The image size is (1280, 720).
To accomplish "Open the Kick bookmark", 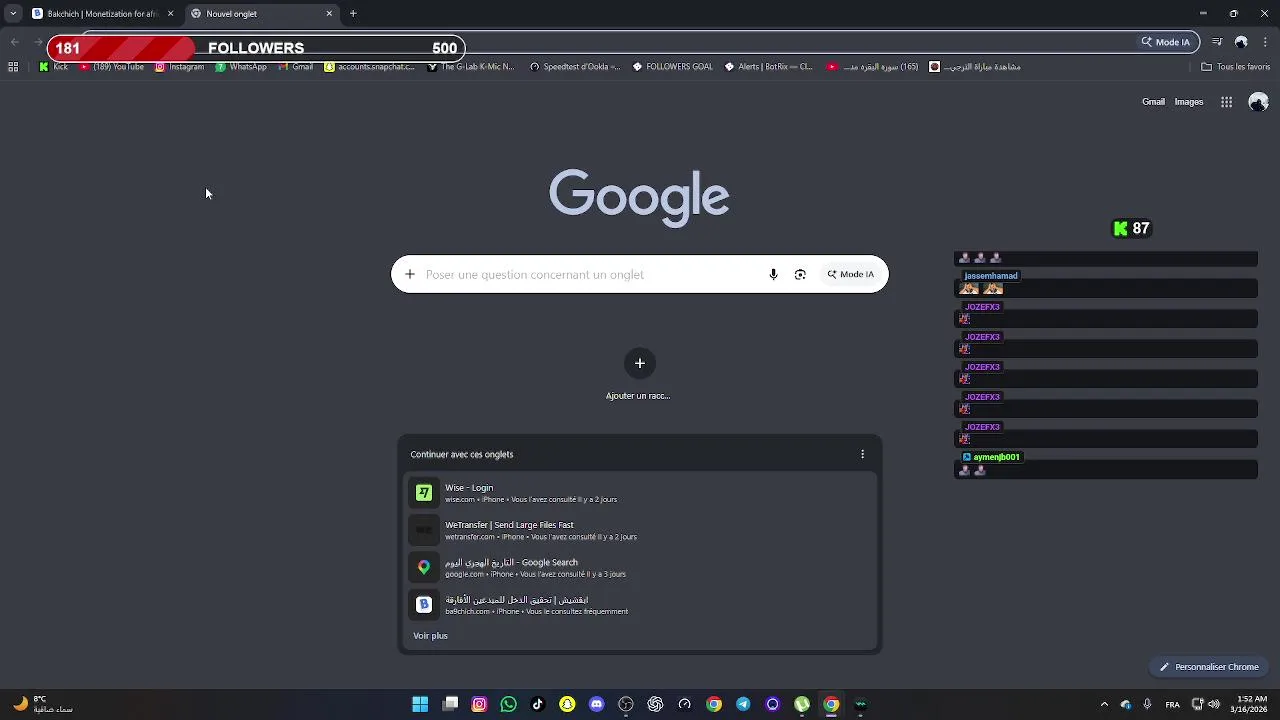I will pyautogui.click(x=54, y=67).
